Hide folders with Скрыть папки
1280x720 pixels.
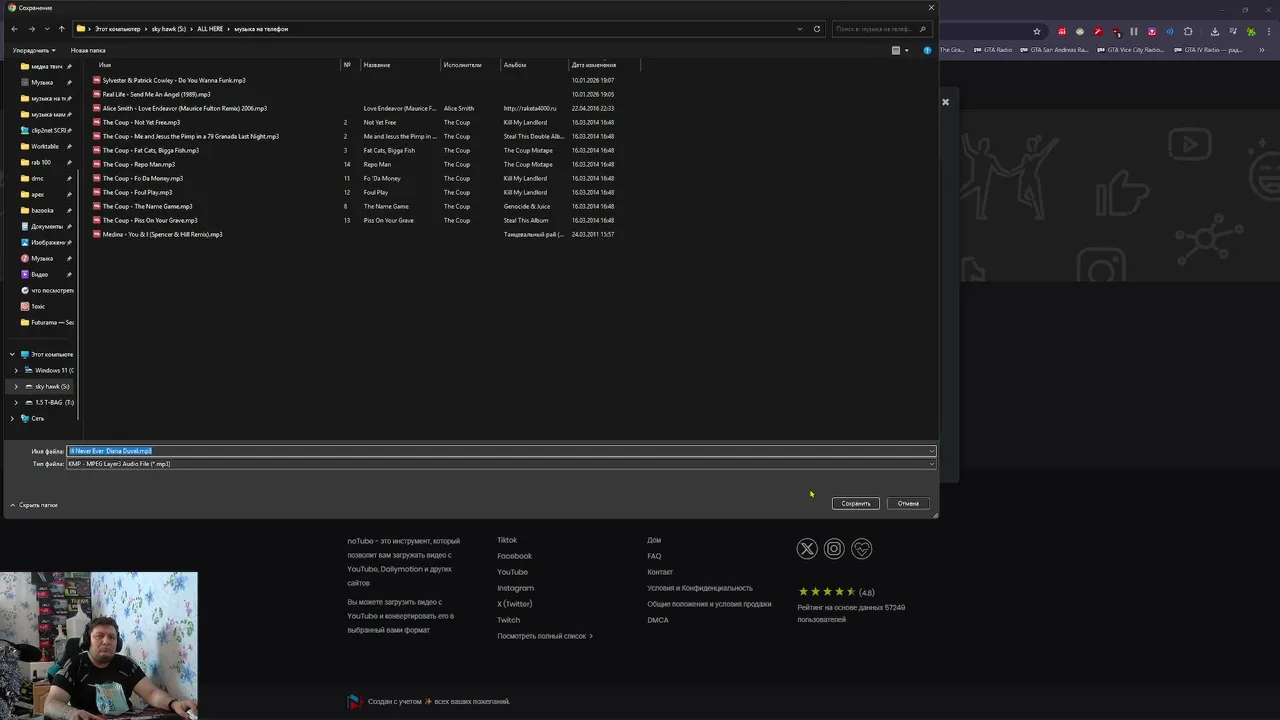[34, 505]
